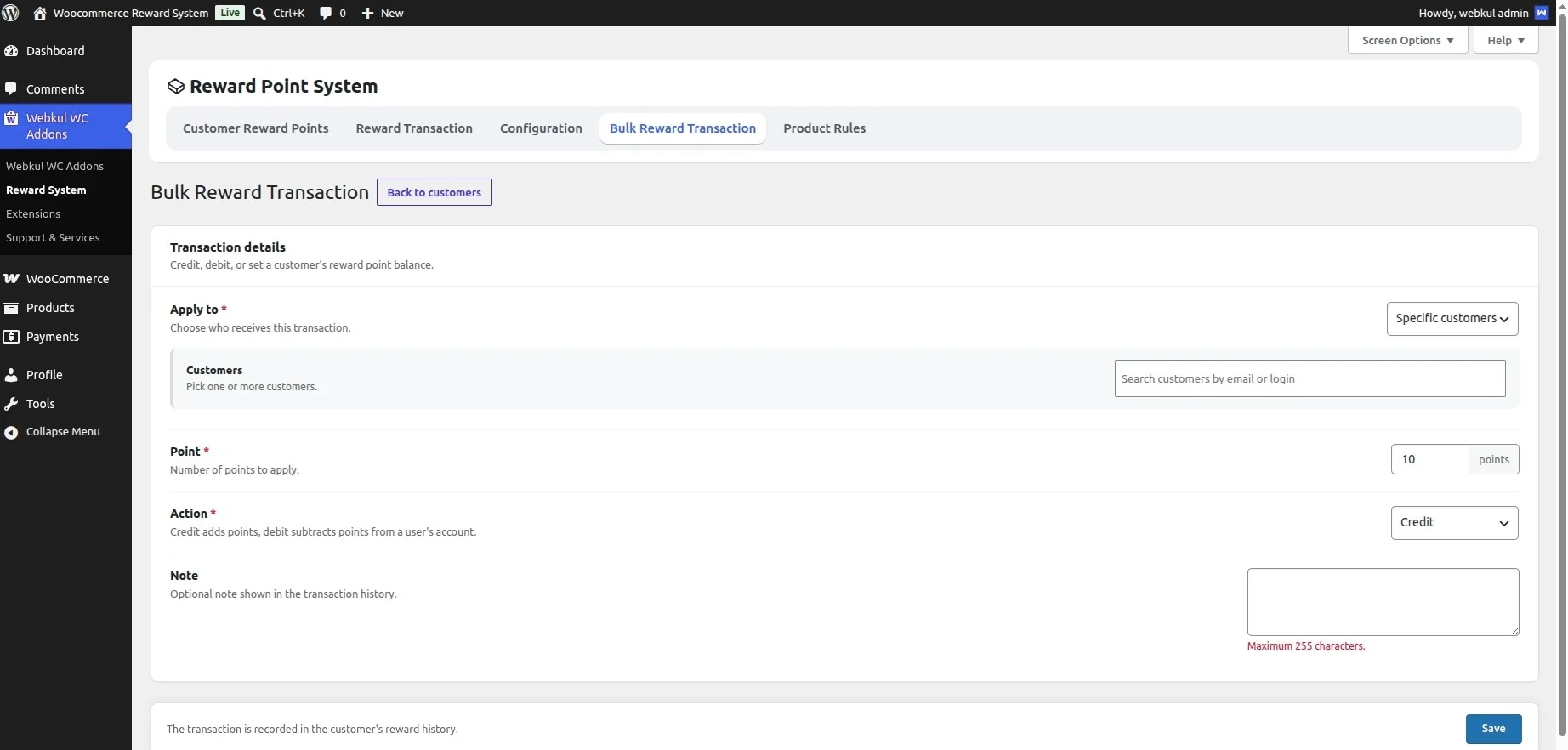Click the Dashboard gauge icon
The width and height of the screenshot is (1568, 750).
coord(11,51)
